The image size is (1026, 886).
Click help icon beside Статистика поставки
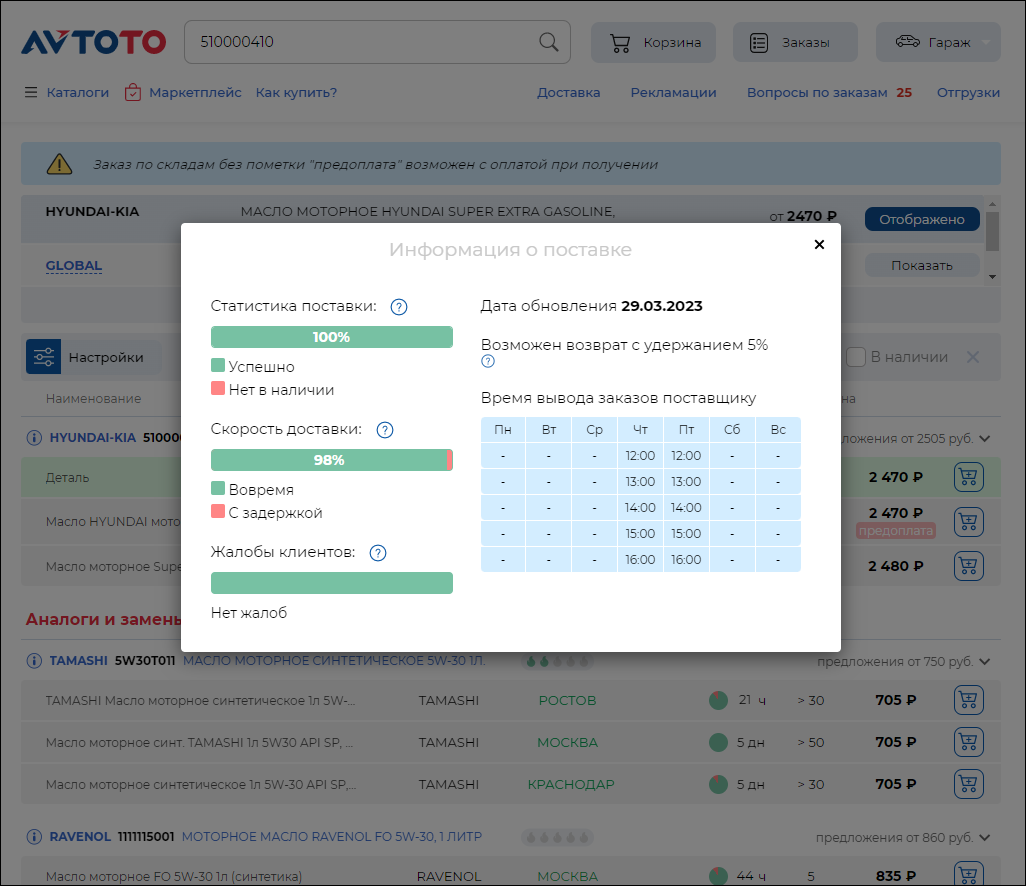coord(398,307)
